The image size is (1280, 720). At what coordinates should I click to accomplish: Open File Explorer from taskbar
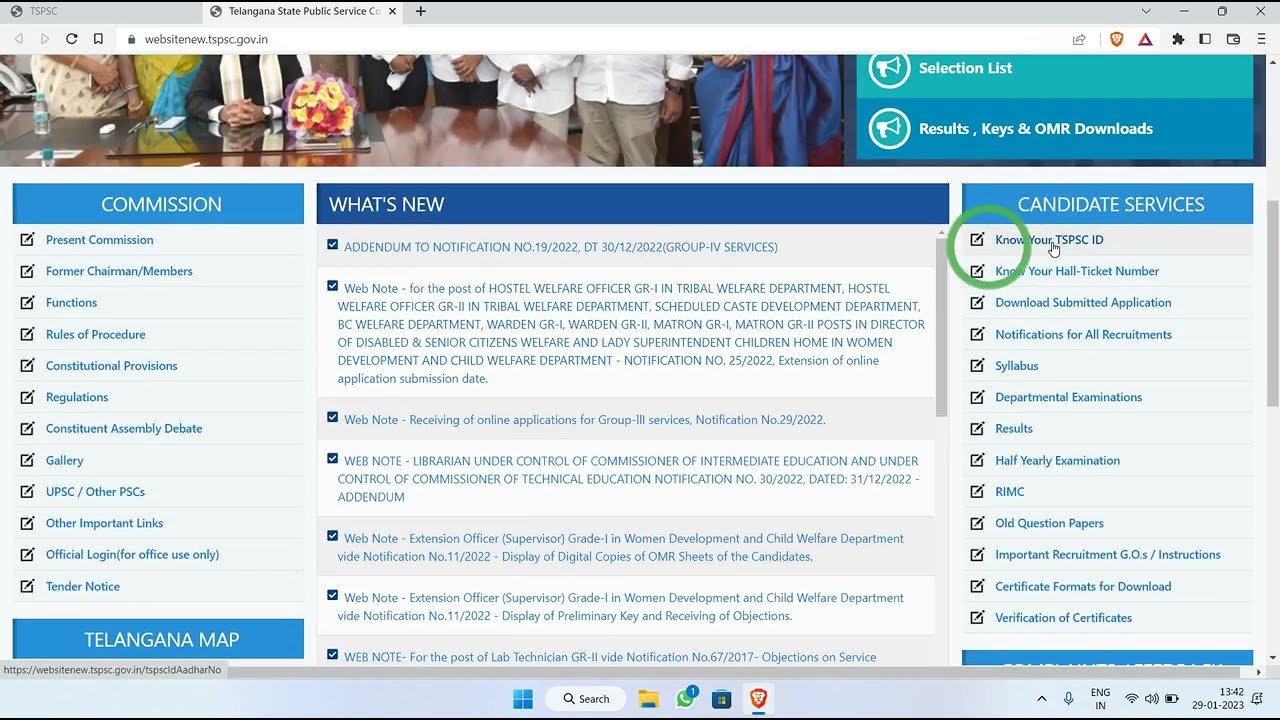click(x=648, y=699)
